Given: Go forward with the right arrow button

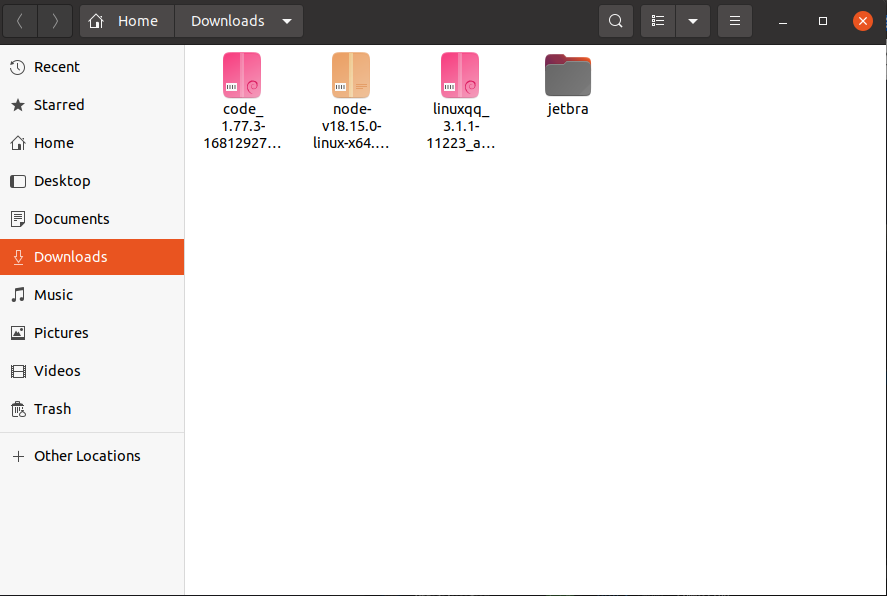Looking at the screenshot, I should (55, 21).
